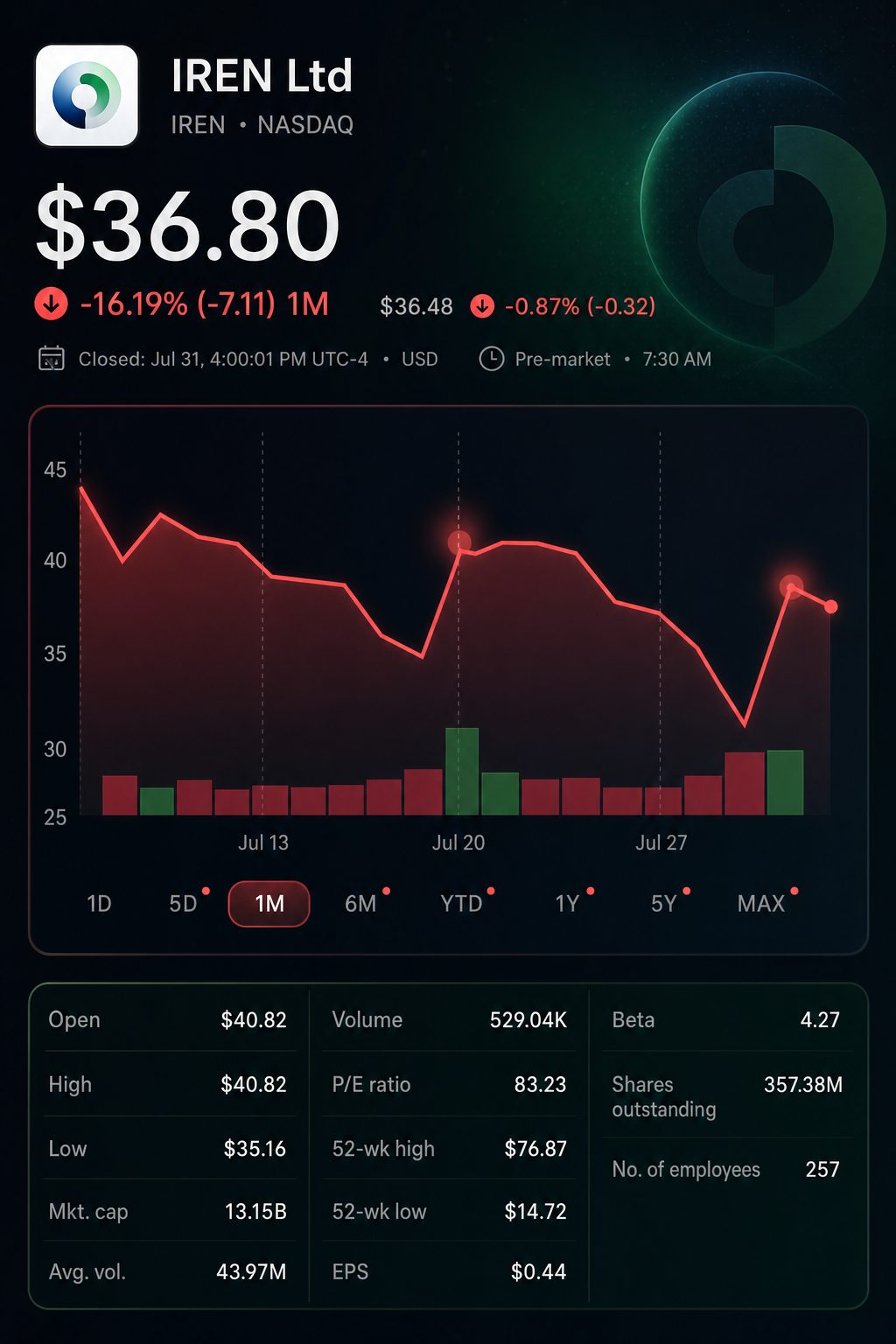The height and width of the screenshot is (1344, 896).
Task: Select the 1M time range tab
Action: [x=269, y=904]
